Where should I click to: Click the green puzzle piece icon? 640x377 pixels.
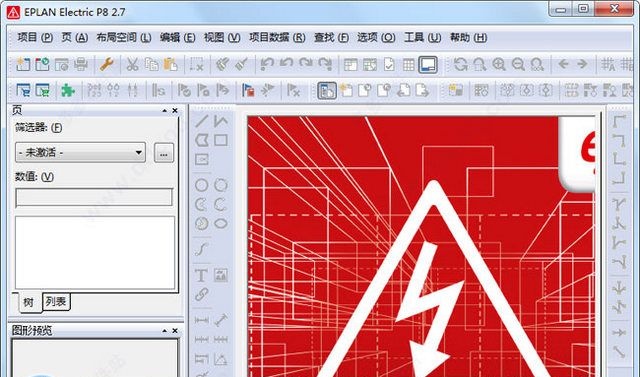pos(67,90)
